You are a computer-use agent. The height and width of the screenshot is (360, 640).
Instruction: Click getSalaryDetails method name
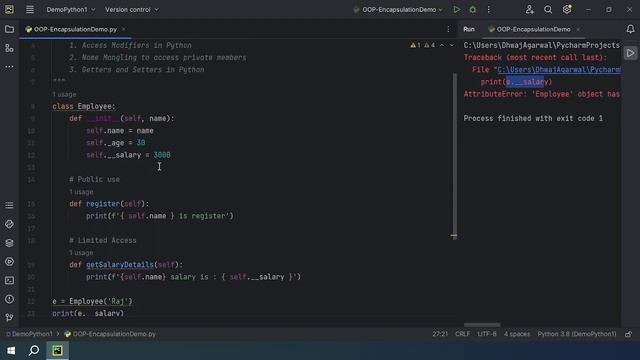120,265
